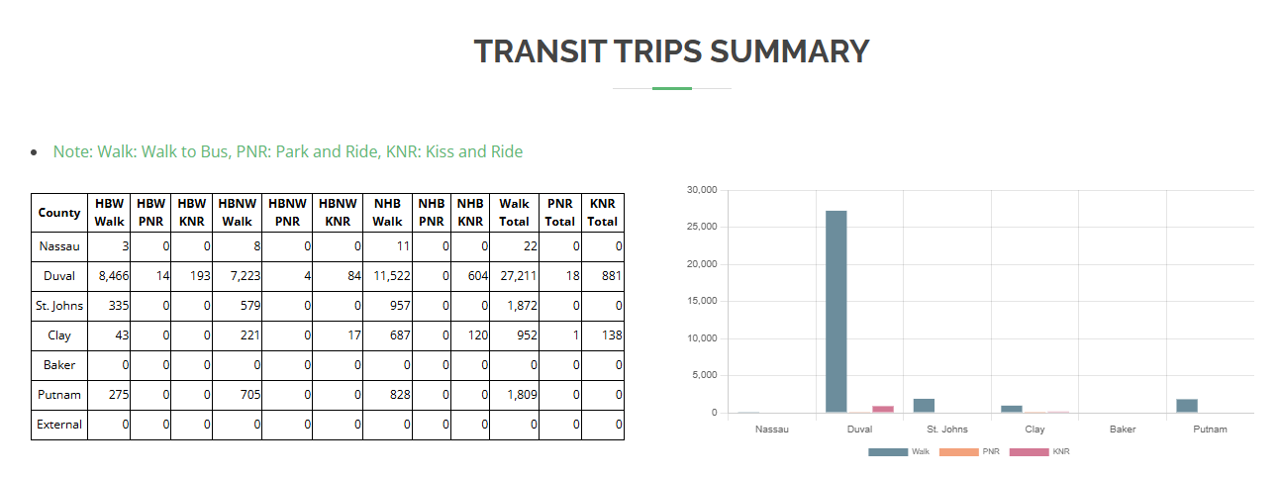
Task: Click the 27,211 Walk Total cell
Action: 514,276
